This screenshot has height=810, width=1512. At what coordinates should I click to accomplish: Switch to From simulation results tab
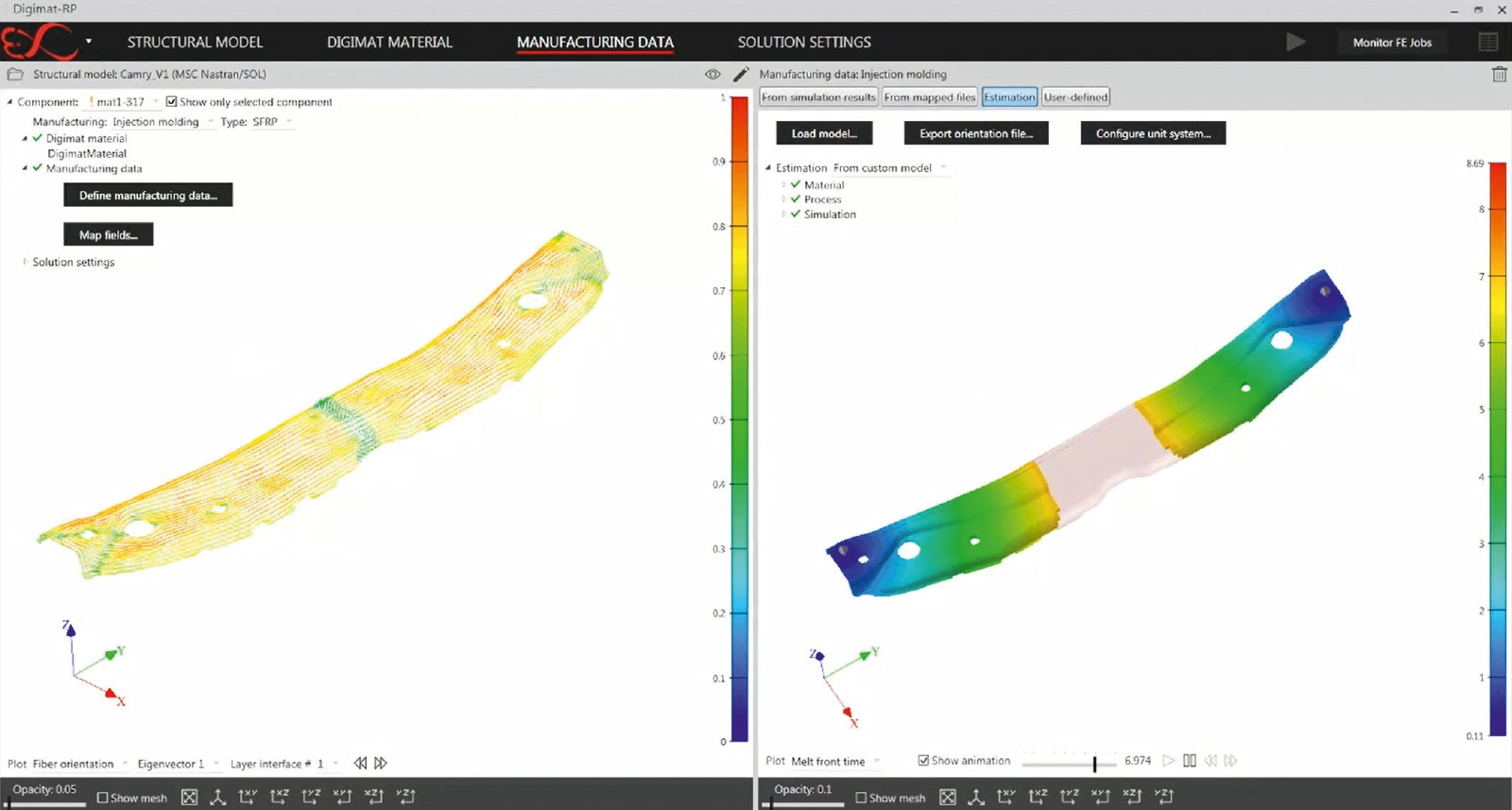click(x=818, y=96)
